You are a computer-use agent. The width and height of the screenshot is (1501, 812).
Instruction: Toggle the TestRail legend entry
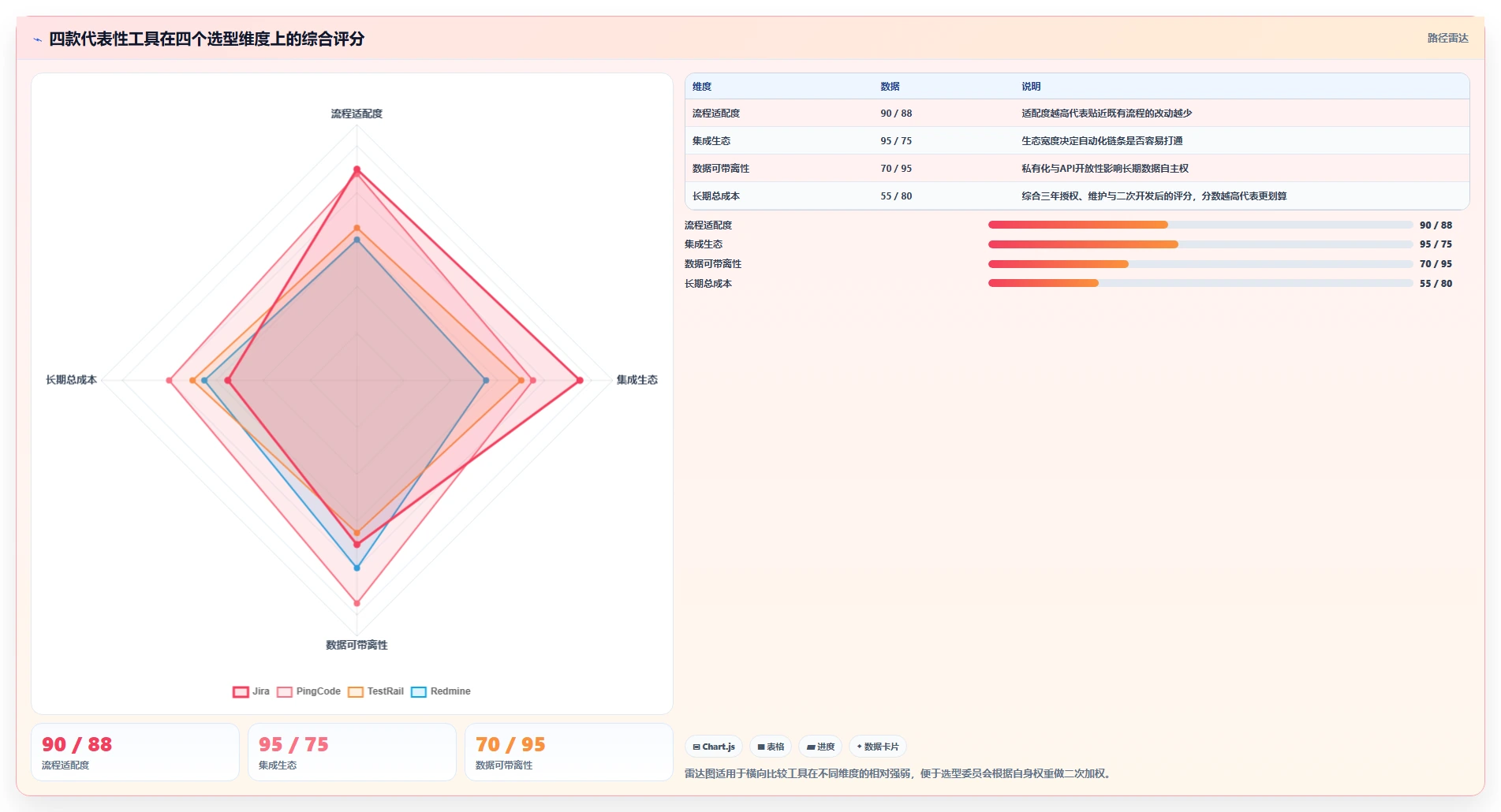tap(375, 691)
